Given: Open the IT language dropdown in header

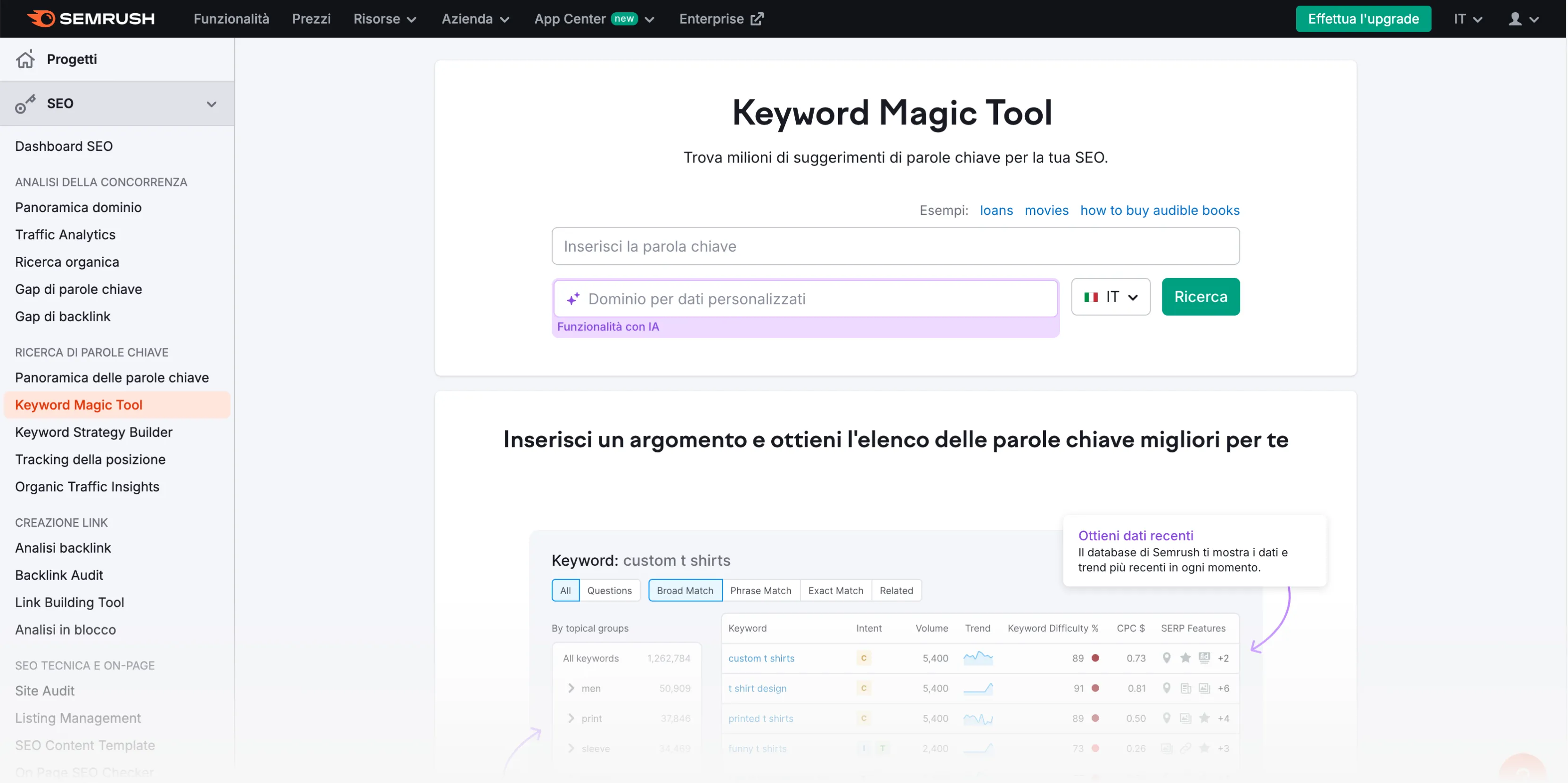Looking at the screenshot, I should 1468,19.
